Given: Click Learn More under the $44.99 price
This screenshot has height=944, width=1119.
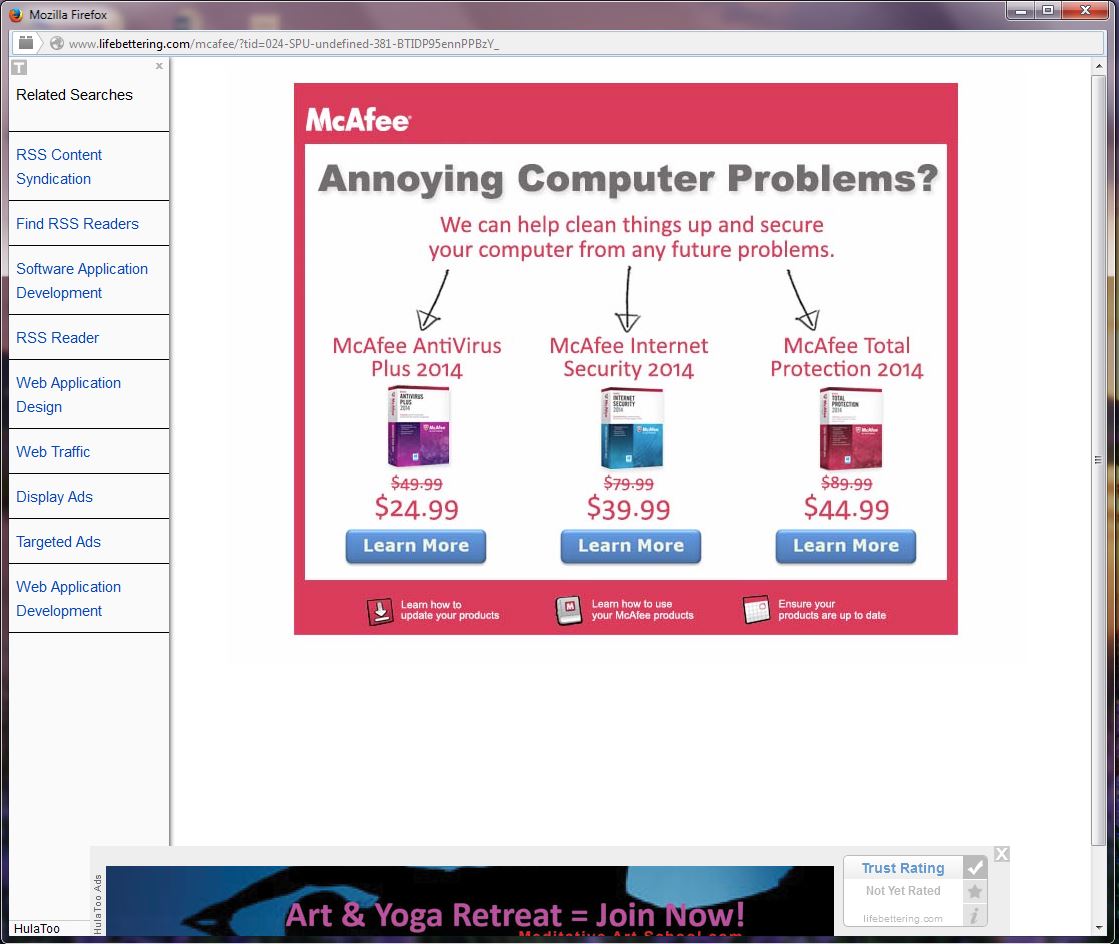Looking at the screenshot, I should [846, 547].
